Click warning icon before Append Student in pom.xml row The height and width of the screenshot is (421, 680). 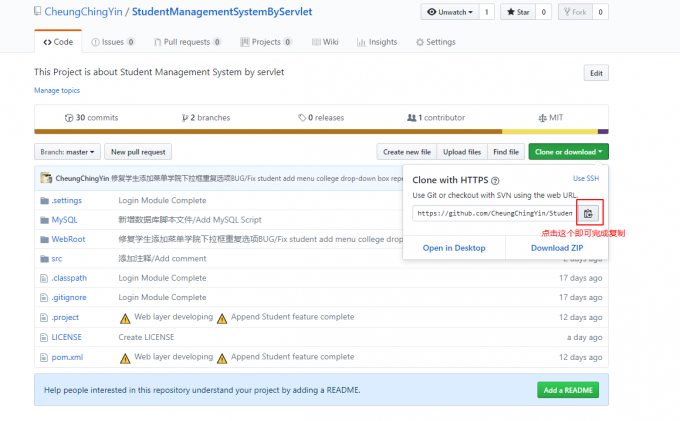click(x=222, y=359)
